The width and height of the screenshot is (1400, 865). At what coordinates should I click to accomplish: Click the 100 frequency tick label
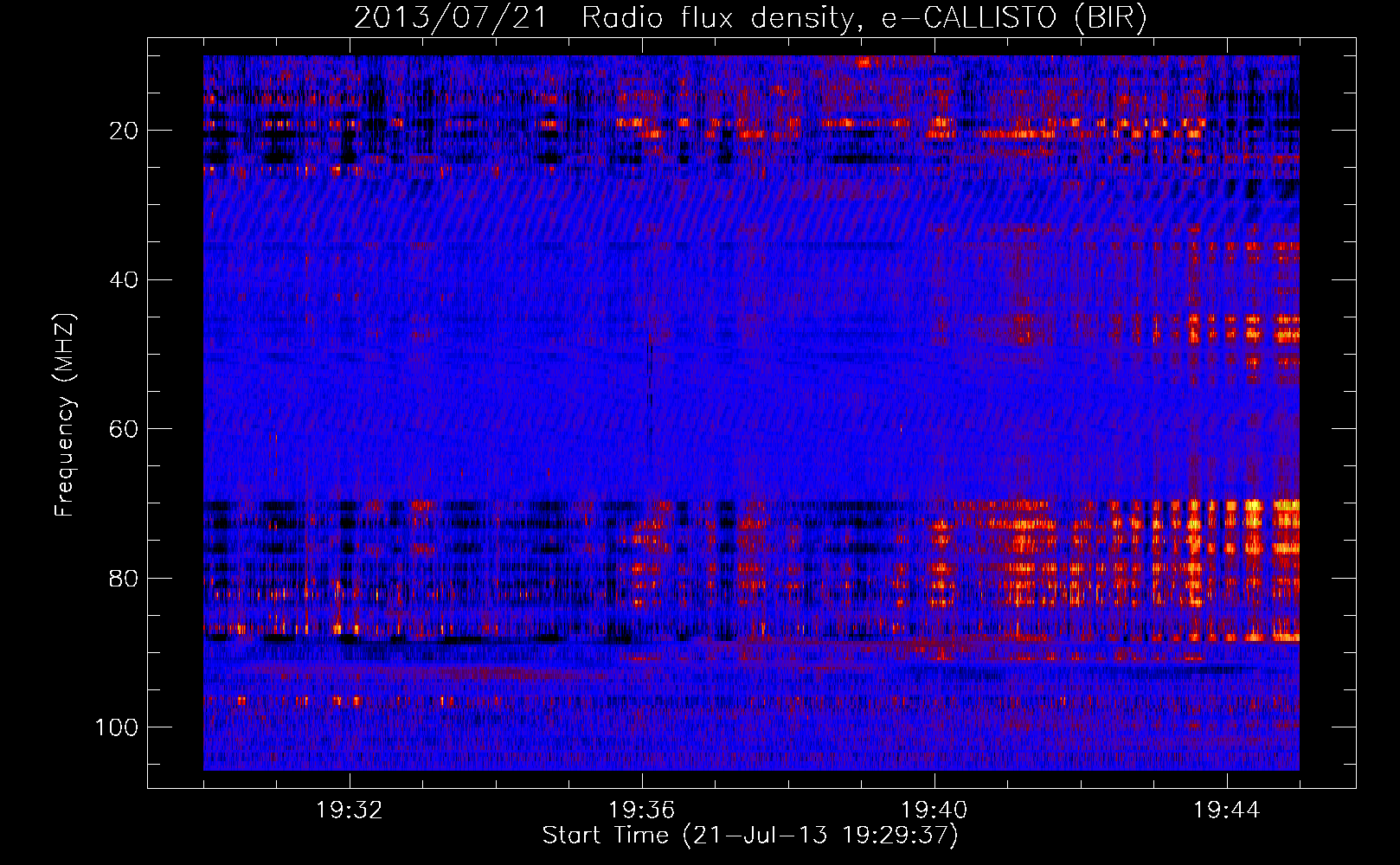click(117, 727)
